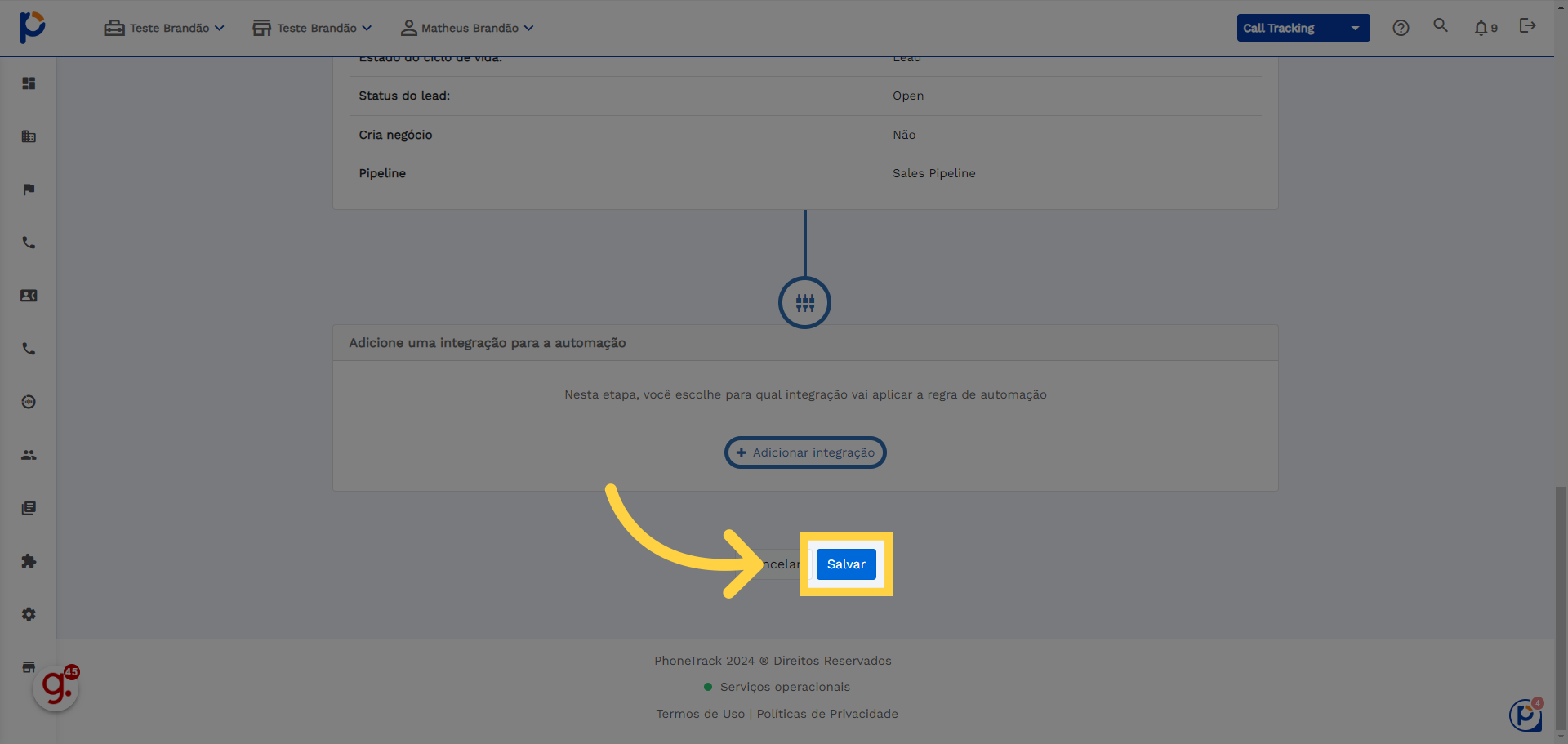Expand second Teste Brandão store dropdown
This screenshot has width=1568, height=744.
click(x=312, y=28)
